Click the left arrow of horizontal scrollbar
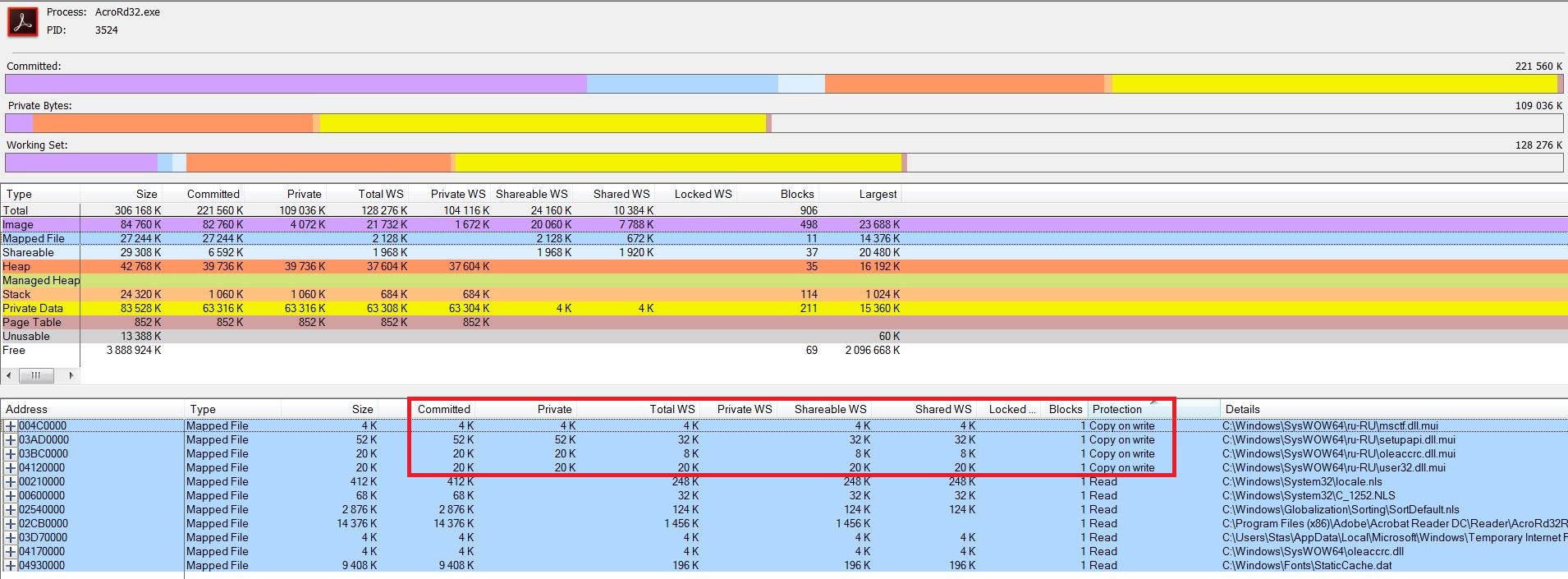 coord(9,375)
